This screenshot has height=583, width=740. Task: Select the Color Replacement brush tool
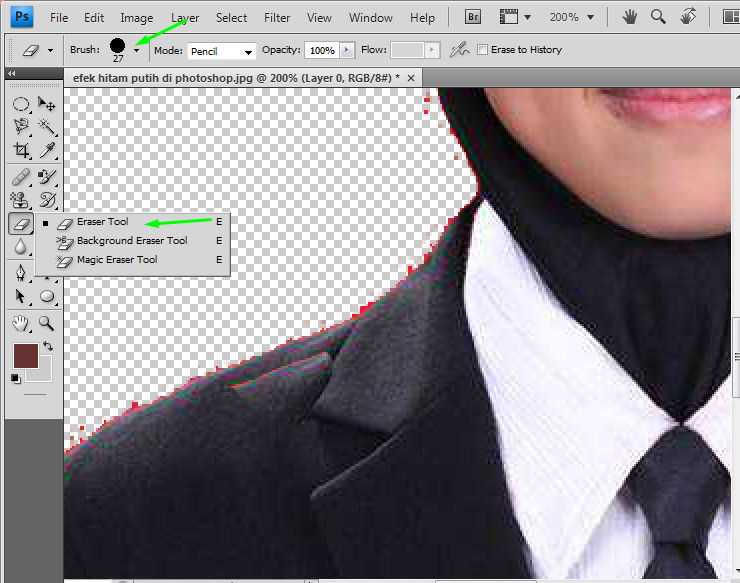click(x=47, y=177)
